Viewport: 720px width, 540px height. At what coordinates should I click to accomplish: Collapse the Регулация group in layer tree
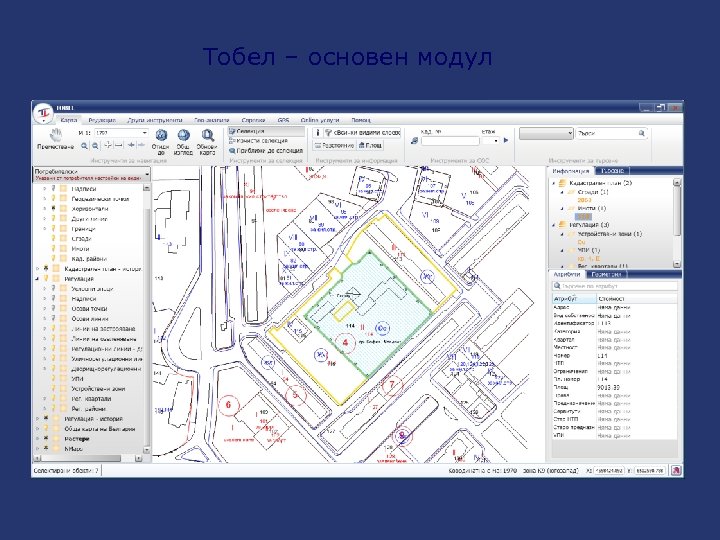coord(38,279)
